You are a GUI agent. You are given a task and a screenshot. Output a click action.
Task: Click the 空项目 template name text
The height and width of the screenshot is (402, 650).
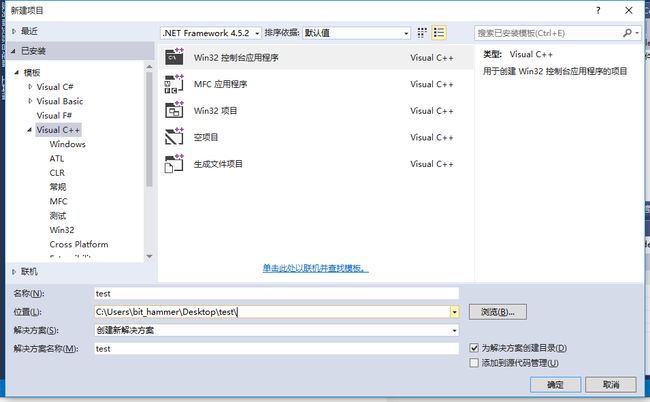pos(206,137)
